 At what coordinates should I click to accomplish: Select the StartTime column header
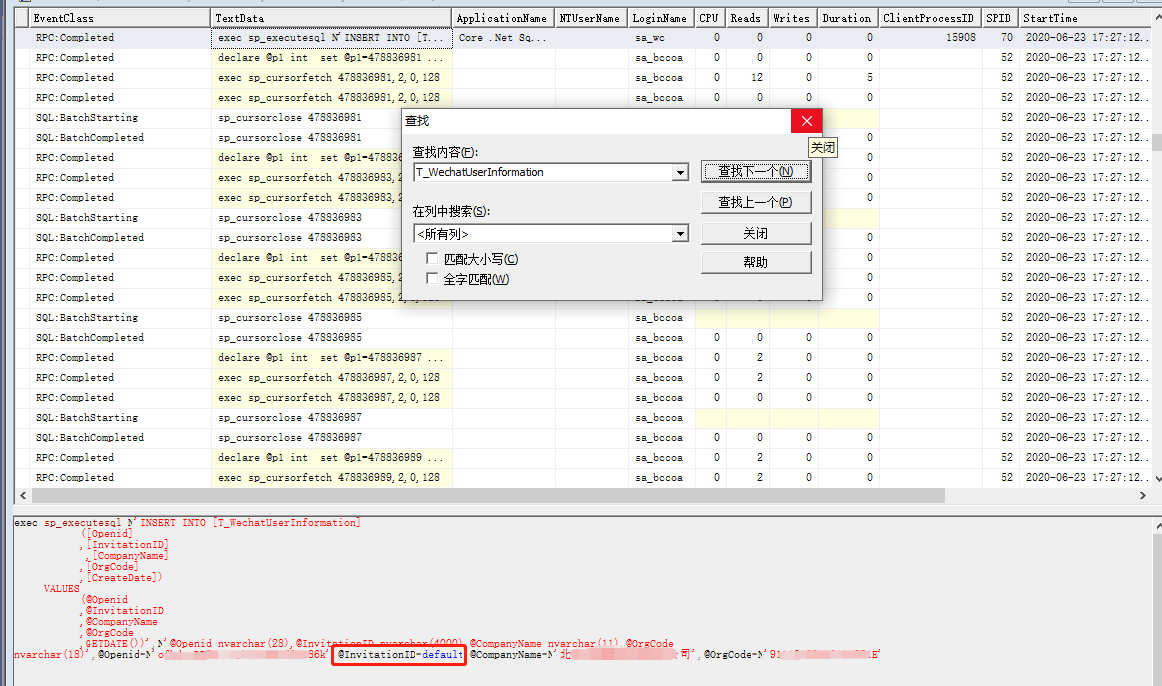point(1085,17)
